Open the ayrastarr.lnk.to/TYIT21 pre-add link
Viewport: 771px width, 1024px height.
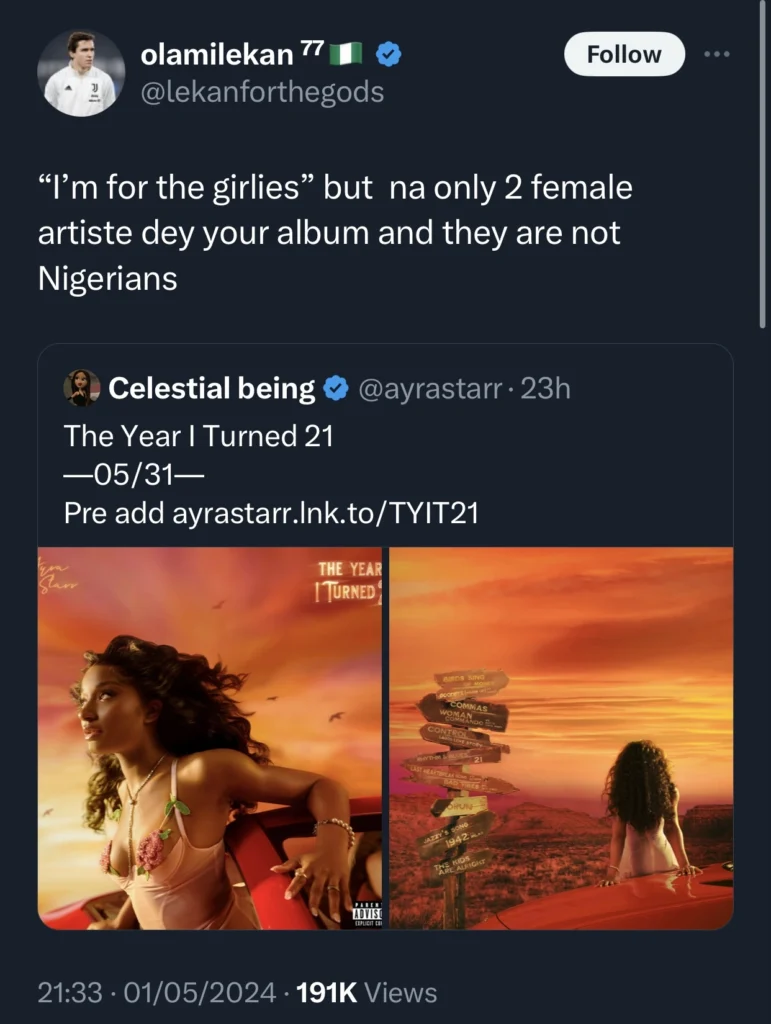pyautogui.click(x=325, y=513)
